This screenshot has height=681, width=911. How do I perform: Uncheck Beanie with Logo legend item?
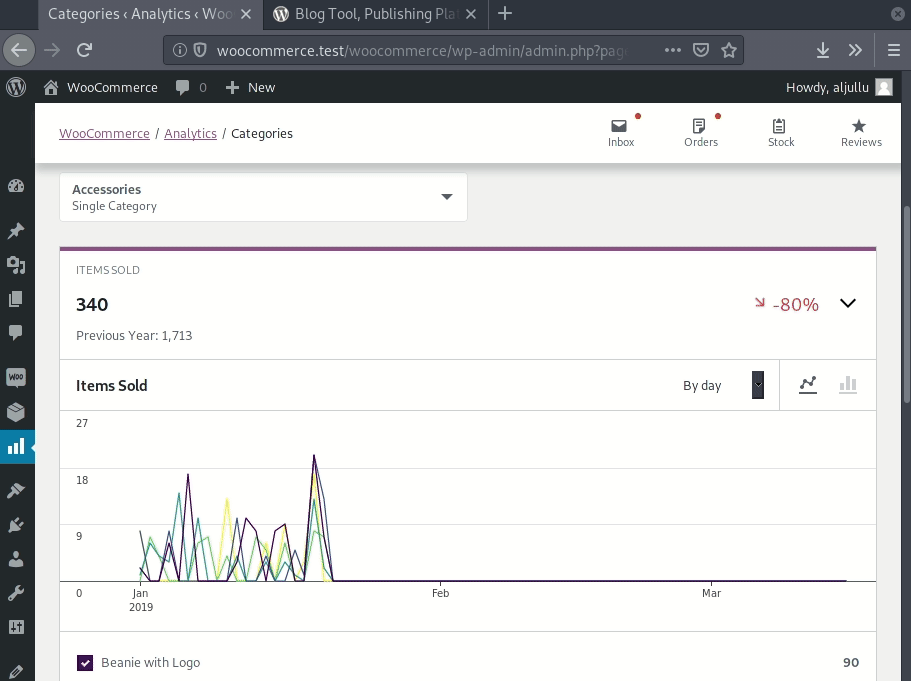tap(85, 662)
